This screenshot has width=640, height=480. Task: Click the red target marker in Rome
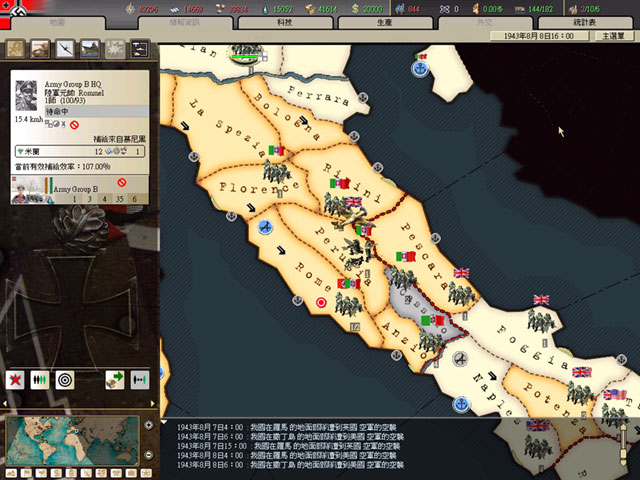pos(321,302)
